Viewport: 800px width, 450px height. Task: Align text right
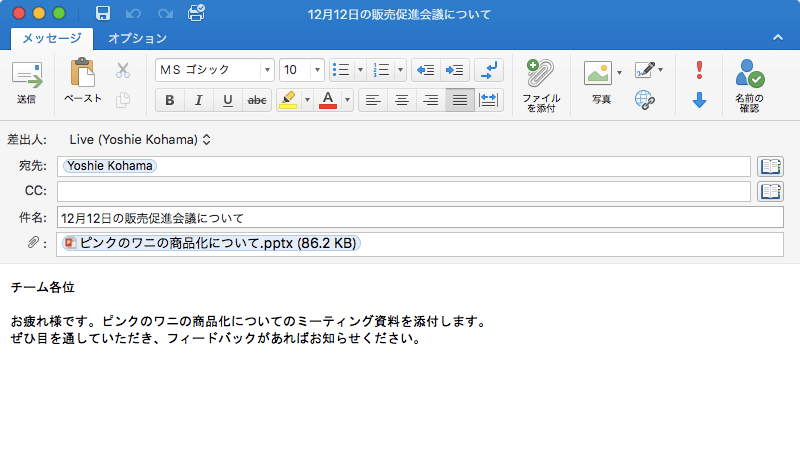pos(431,100)
